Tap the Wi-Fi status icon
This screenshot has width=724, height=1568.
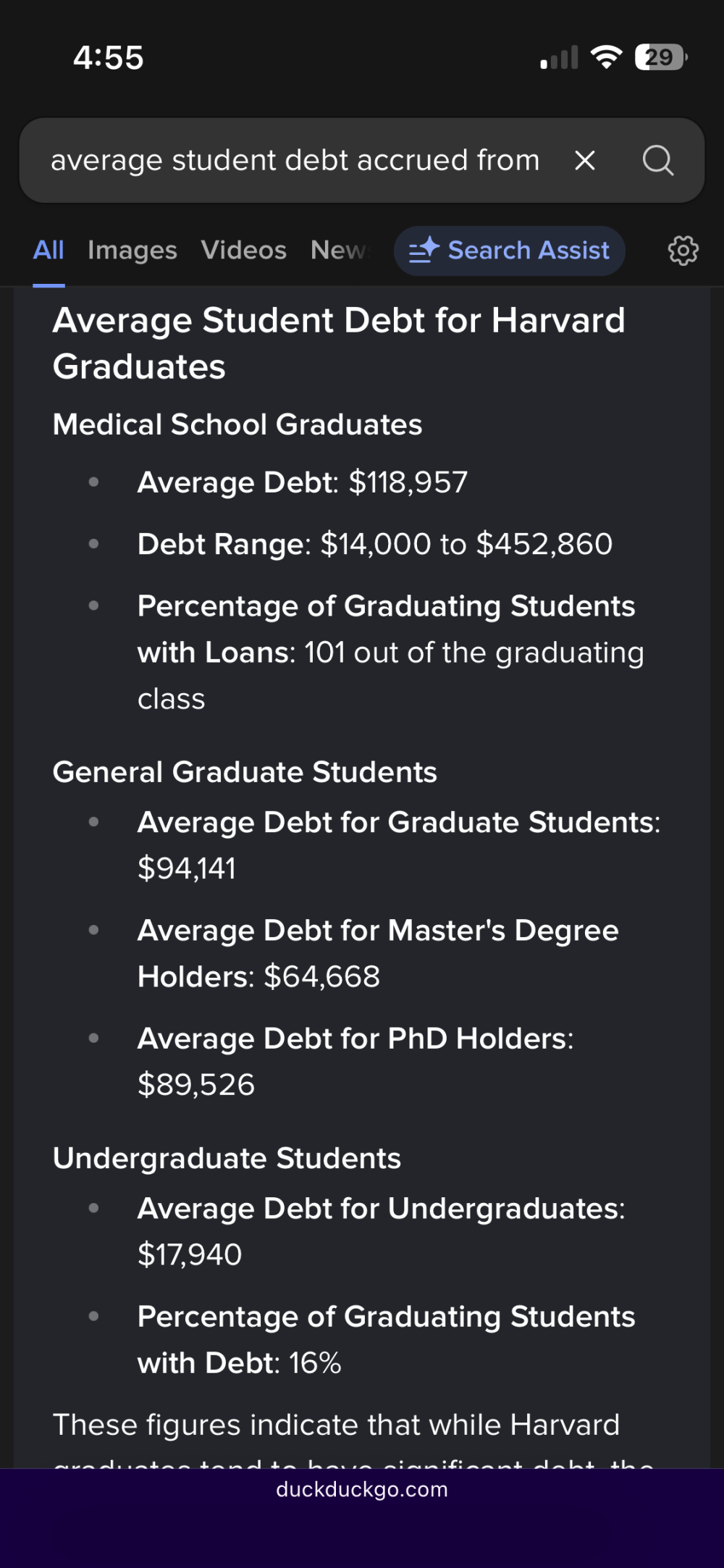pyautogui.click(x=607, y=56)
